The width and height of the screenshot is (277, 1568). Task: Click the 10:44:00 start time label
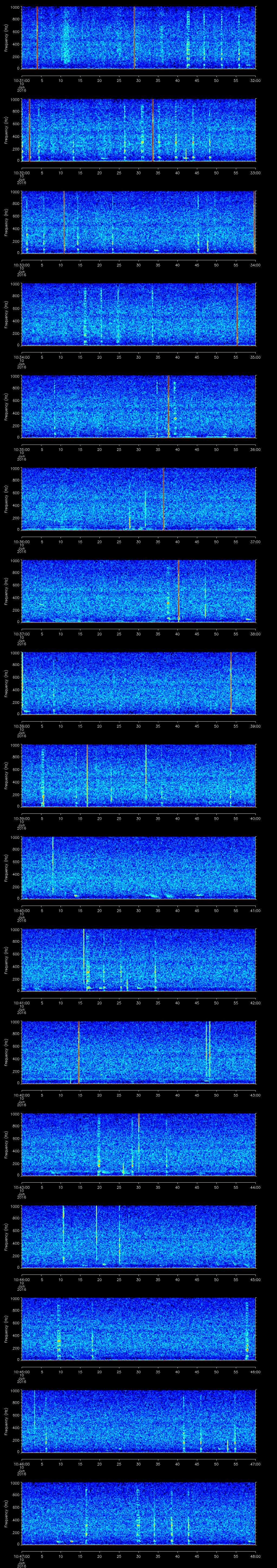21,1279
